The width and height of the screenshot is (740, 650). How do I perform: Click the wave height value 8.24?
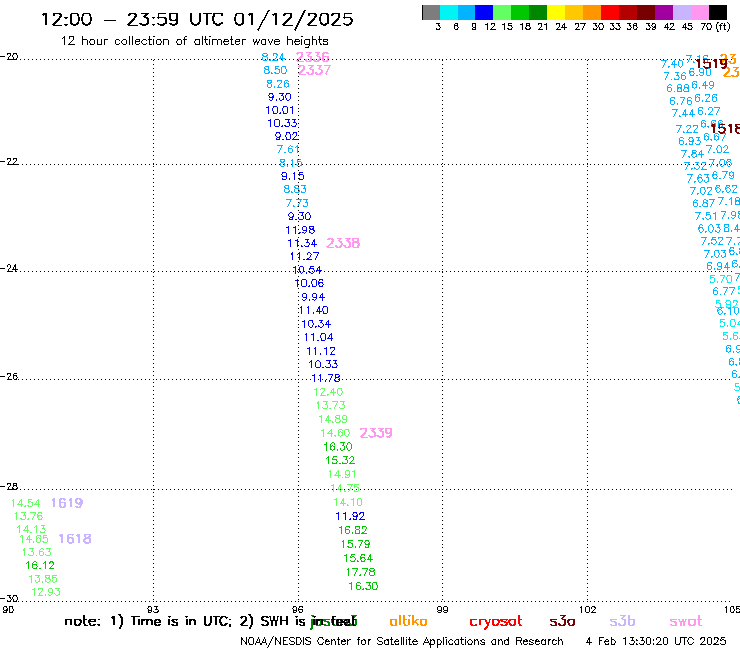click(x=273, y=57)
